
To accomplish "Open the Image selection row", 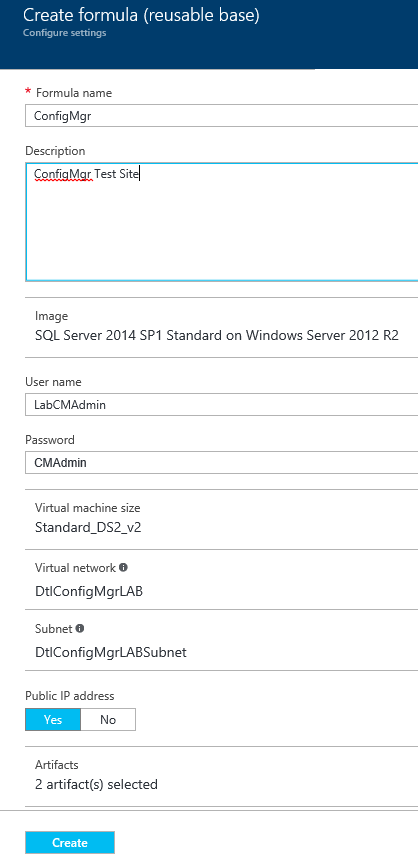I will pyautogui.click(x=222, y=327).
